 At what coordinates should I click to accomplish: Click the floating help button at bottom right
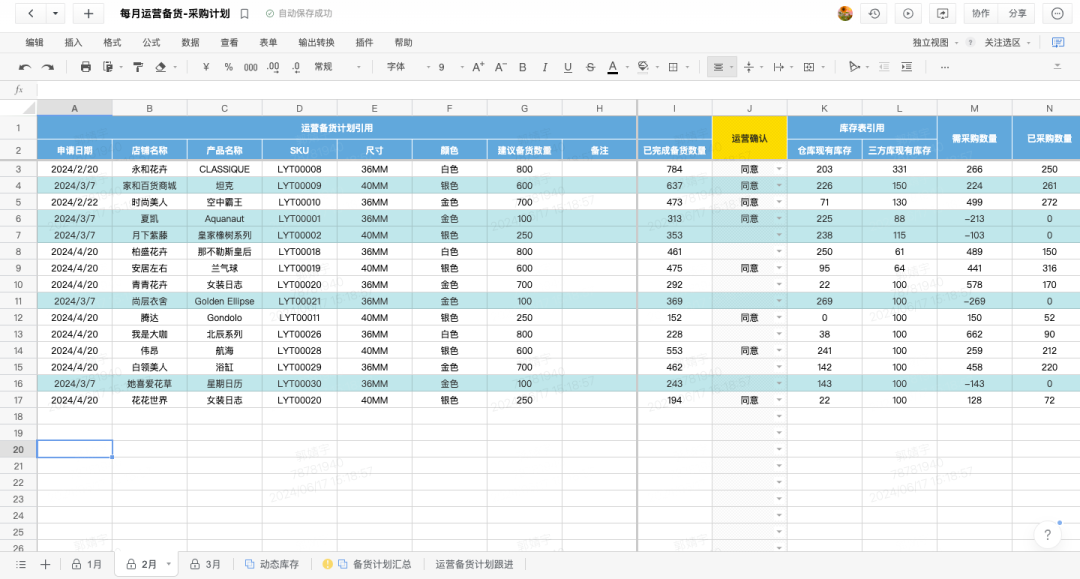[x=1048, y=534]
